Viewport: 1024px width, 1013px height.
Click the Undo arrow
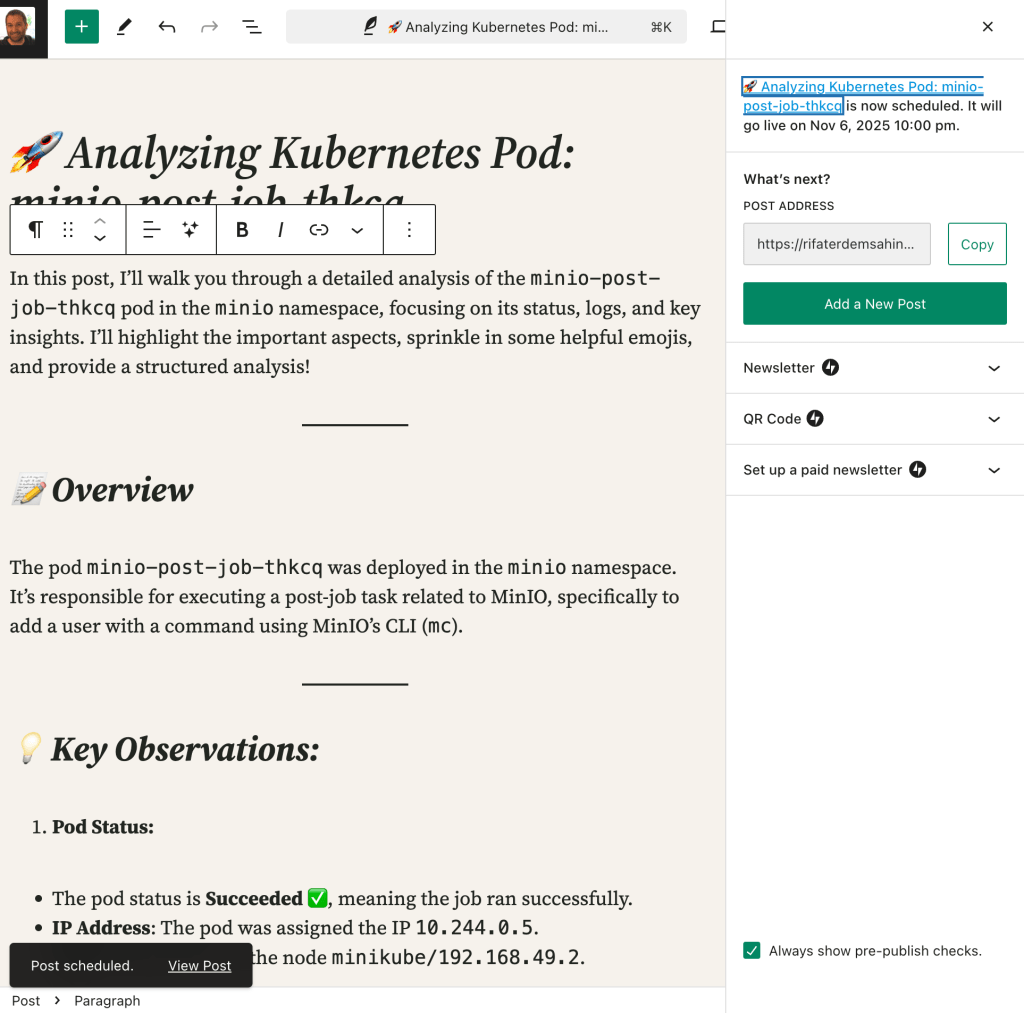tap(167, 27)
